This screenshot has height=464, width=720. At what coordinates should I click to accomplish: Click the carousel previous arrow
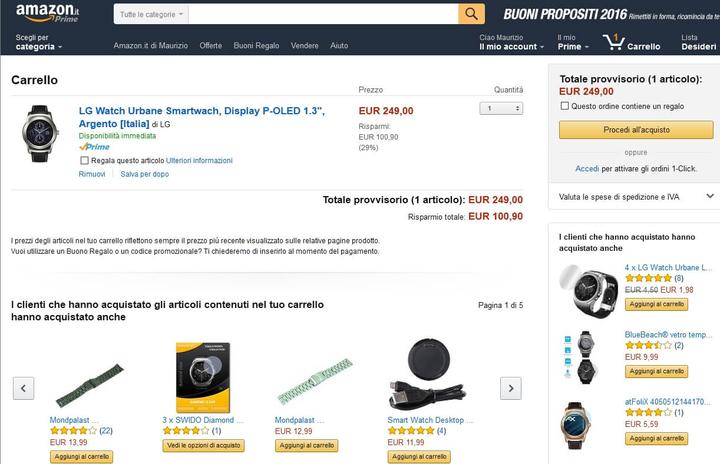click(23, 388)
